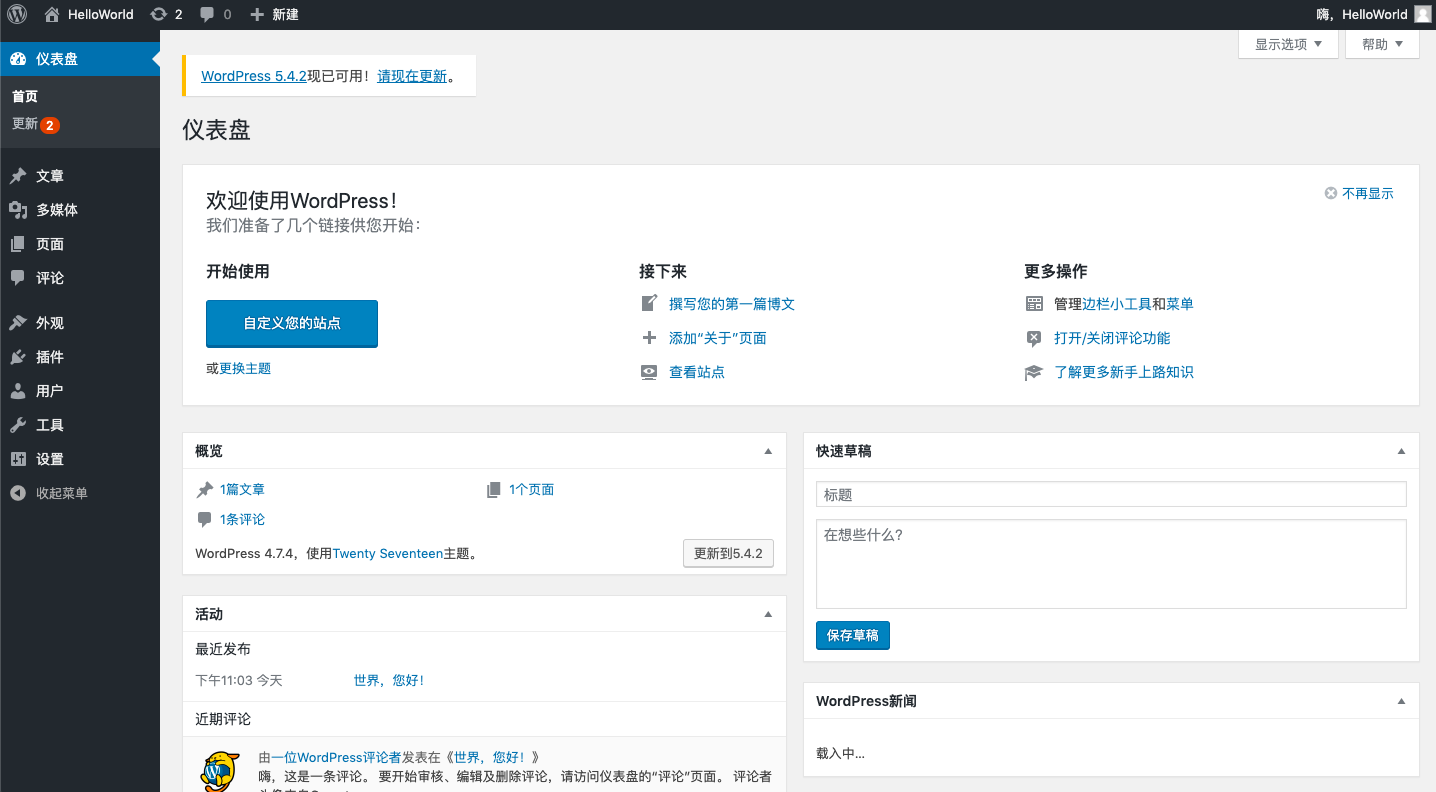Open the 插件 menu label
Viewport: 1436px width, 792px height.
tap(50, 357)
